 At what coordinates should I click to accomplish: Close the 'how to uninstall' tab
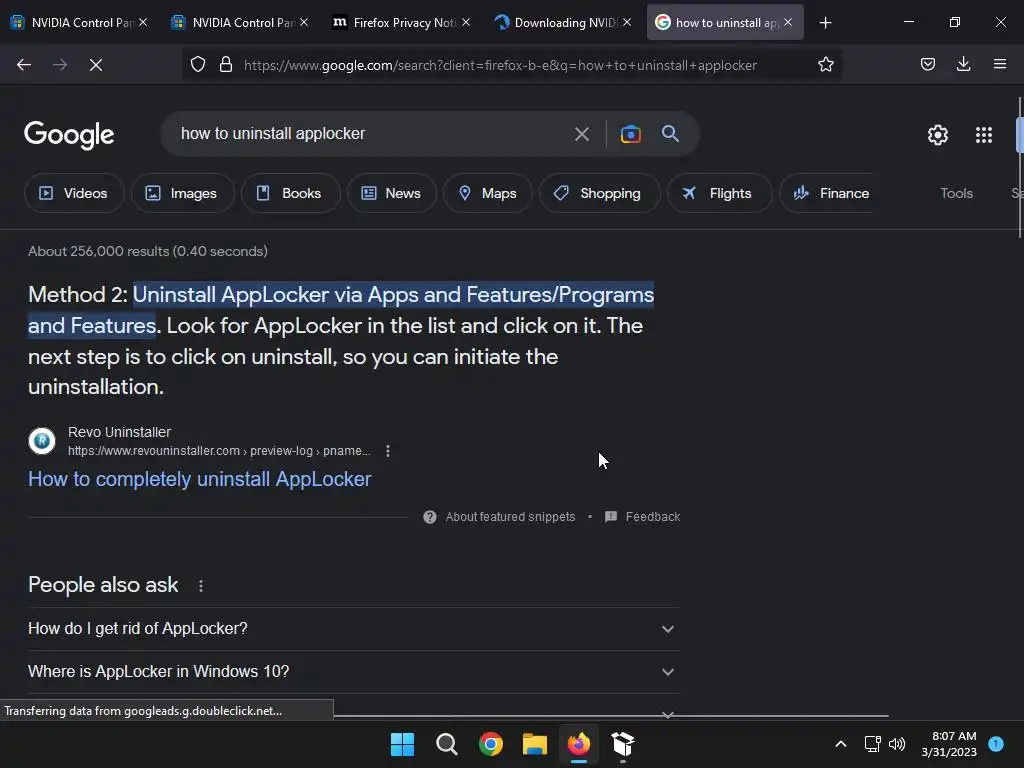788,23
